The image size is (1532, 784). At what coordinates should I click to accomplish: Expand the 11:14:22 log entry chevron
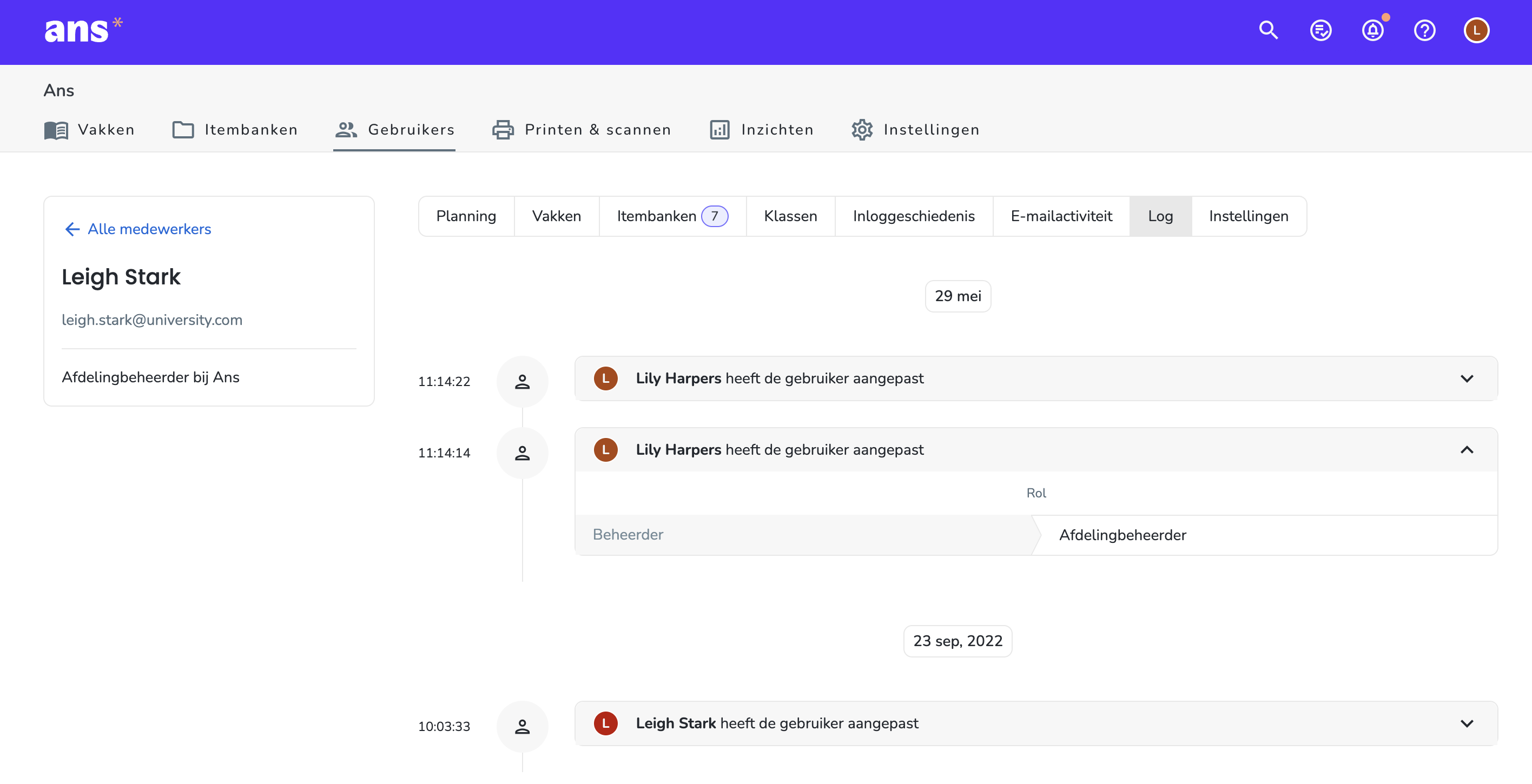click(x=1467, y=378)
